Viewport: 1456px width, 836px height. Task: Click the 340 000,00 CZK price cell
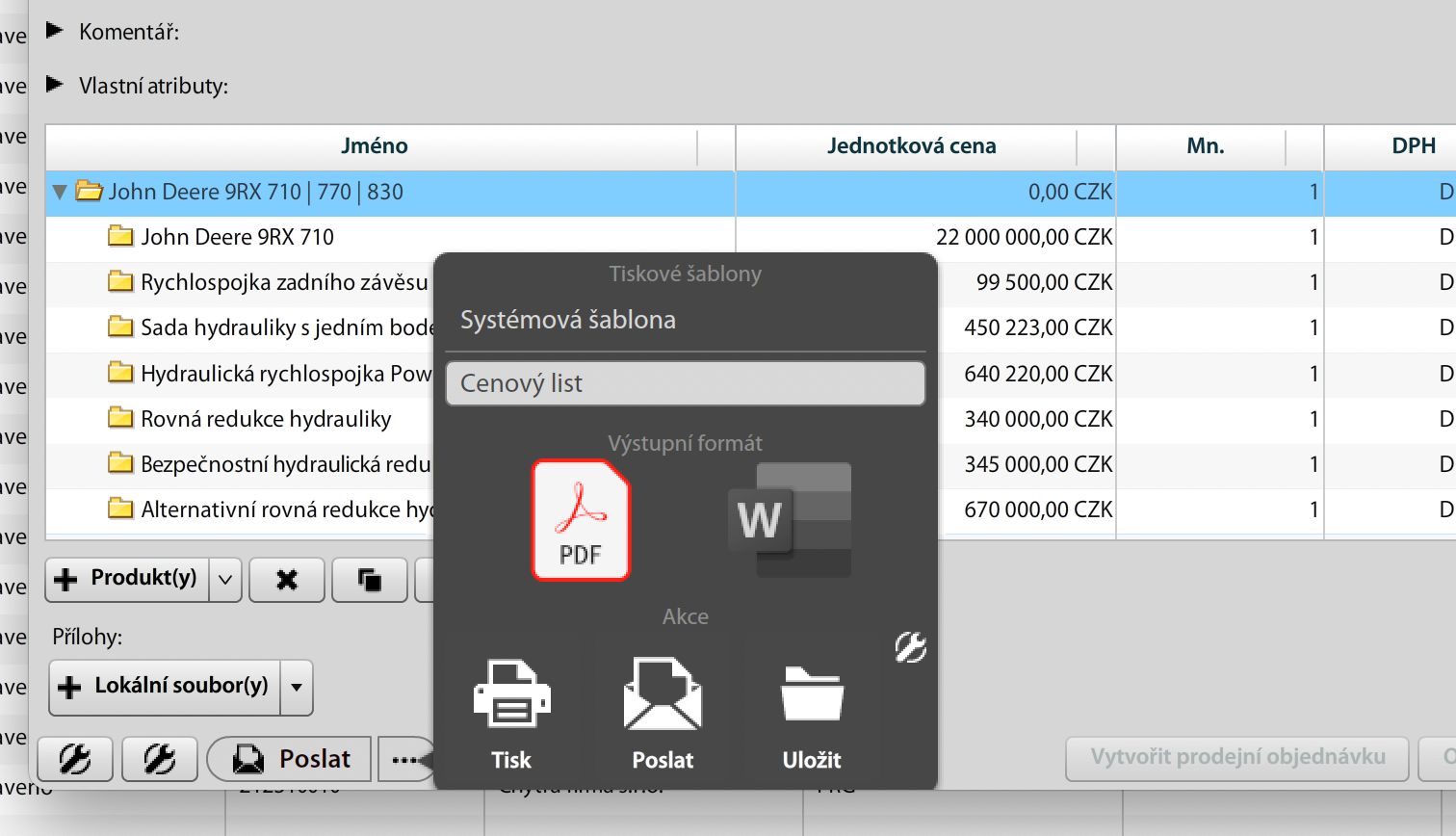[1038, 419]
